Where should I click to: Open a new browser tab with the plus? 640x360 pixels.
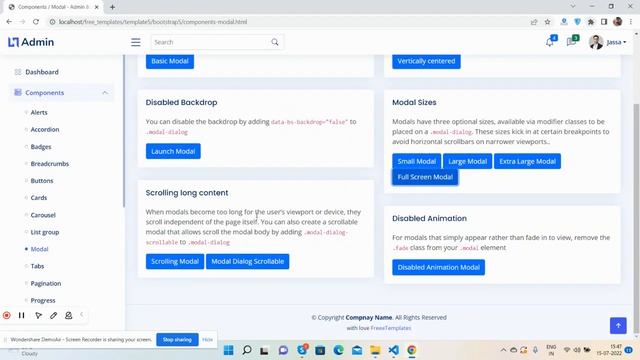[x=112, y=7]
